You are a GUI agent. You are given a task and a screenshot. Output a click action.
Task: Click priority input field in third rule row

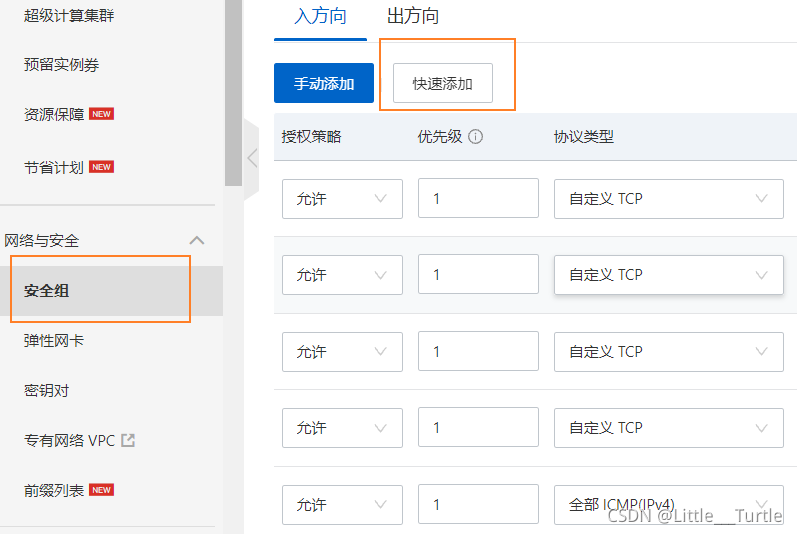[x=478, y=351]
